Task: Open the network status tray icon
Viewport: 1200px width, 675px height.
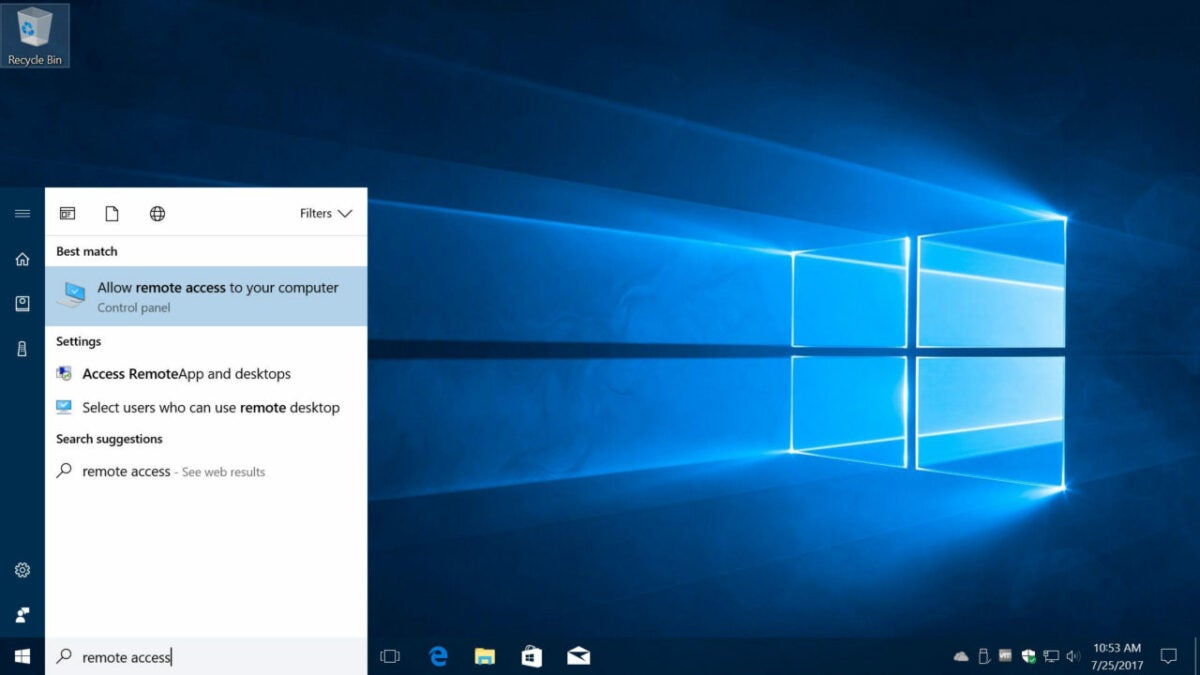Action: pos(1050,656)
